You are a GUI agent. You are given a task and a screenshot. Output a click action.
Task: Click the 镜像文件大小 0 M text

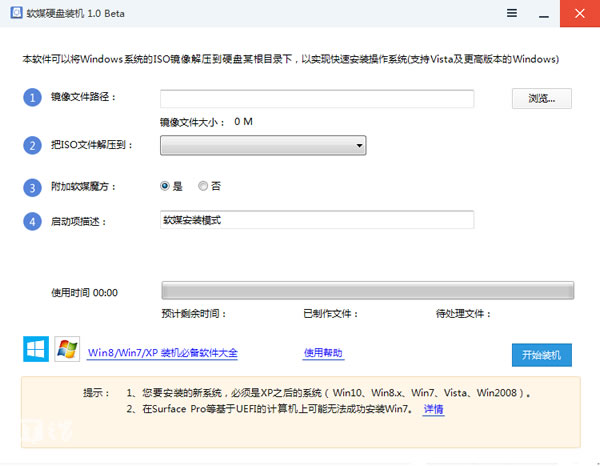click(x=206, y=122)
